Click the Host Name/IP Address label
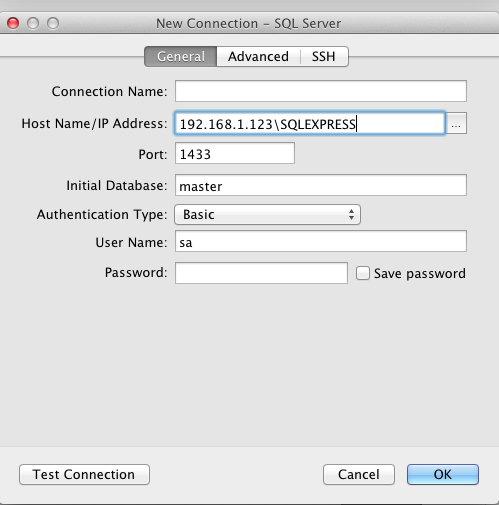Screen dimensions: 499x505 point(94,123)
